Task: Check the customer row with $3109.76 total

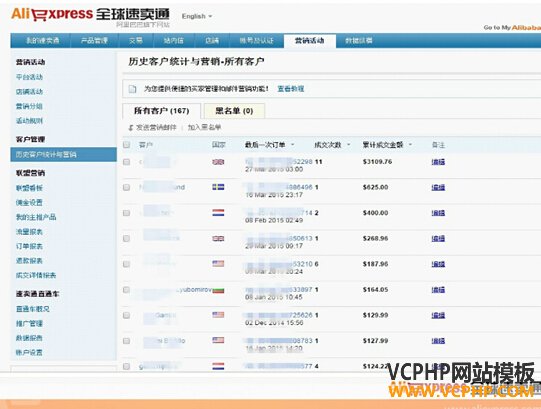Action: click(127, 162)
